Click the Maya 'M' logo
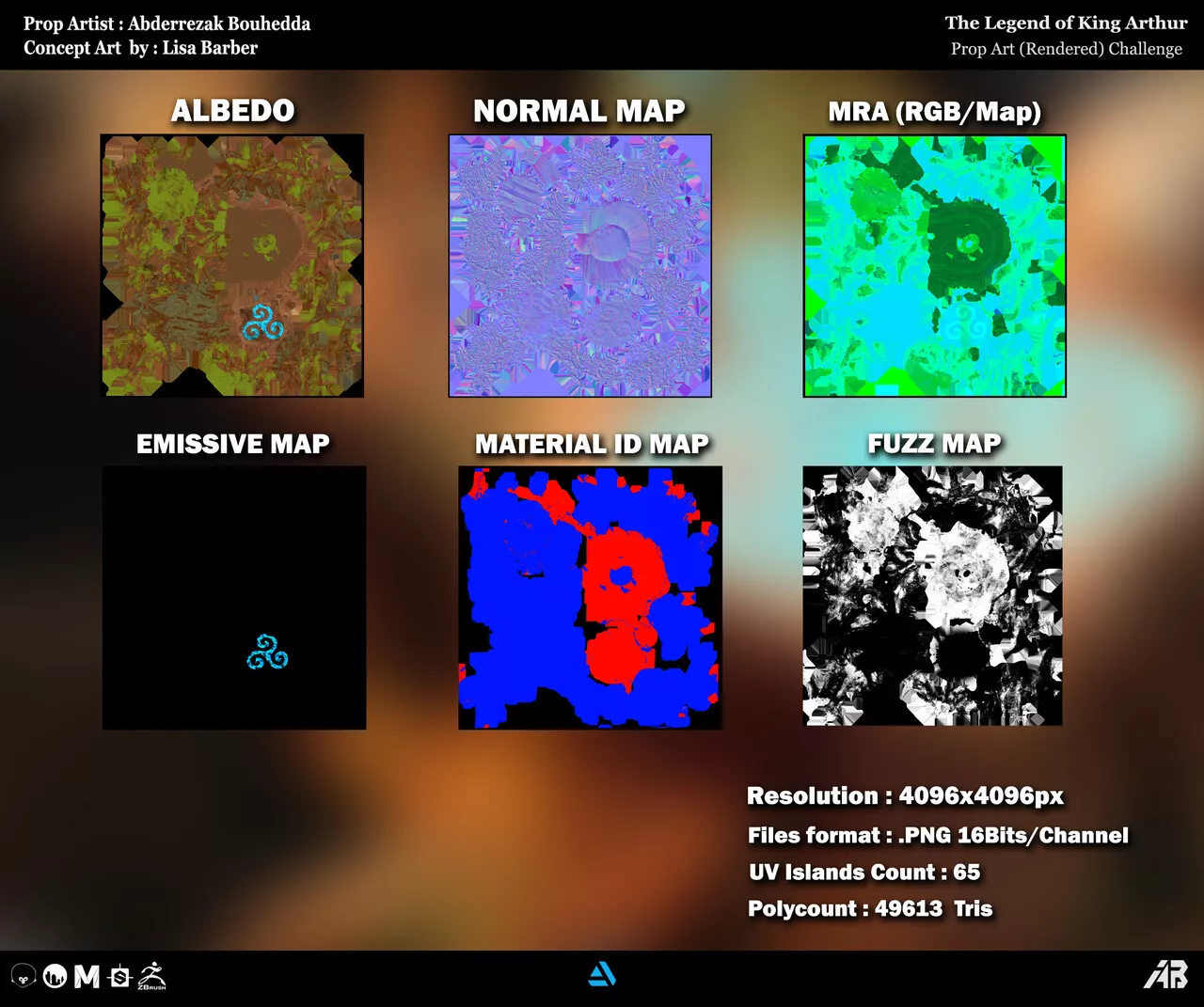 click(x=87, y=977)
